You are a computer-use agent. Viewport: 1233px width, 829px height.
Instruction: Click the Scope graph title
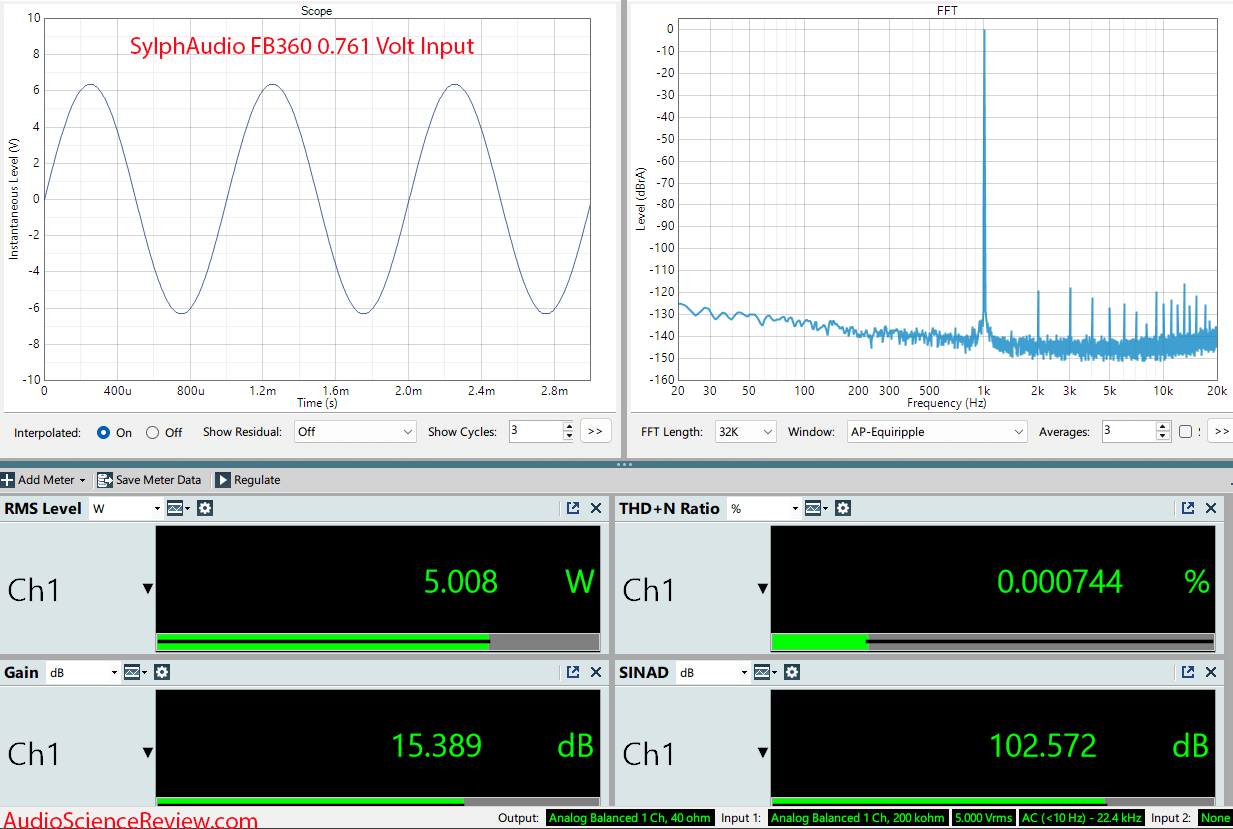[317, 11]
